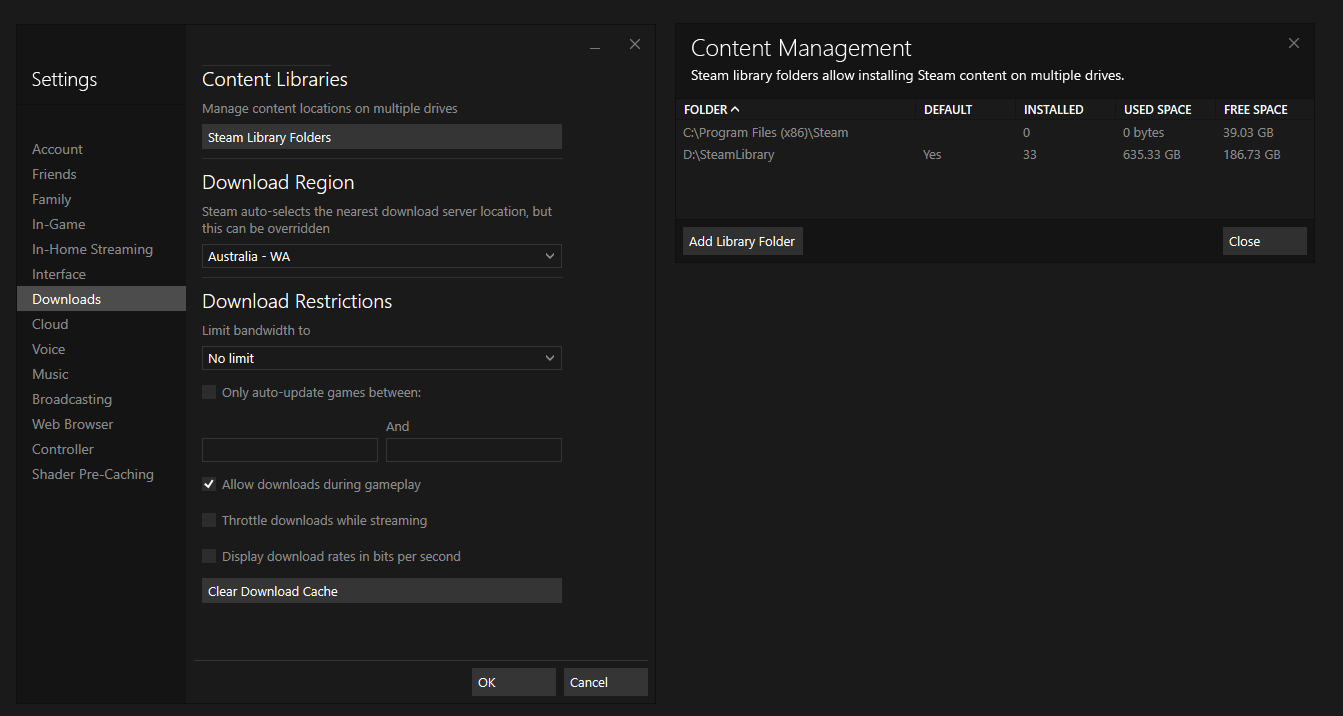
Task: Select the D:\SteamLibrary folder row
Action: pyautogui.click(x=729, y=155)
